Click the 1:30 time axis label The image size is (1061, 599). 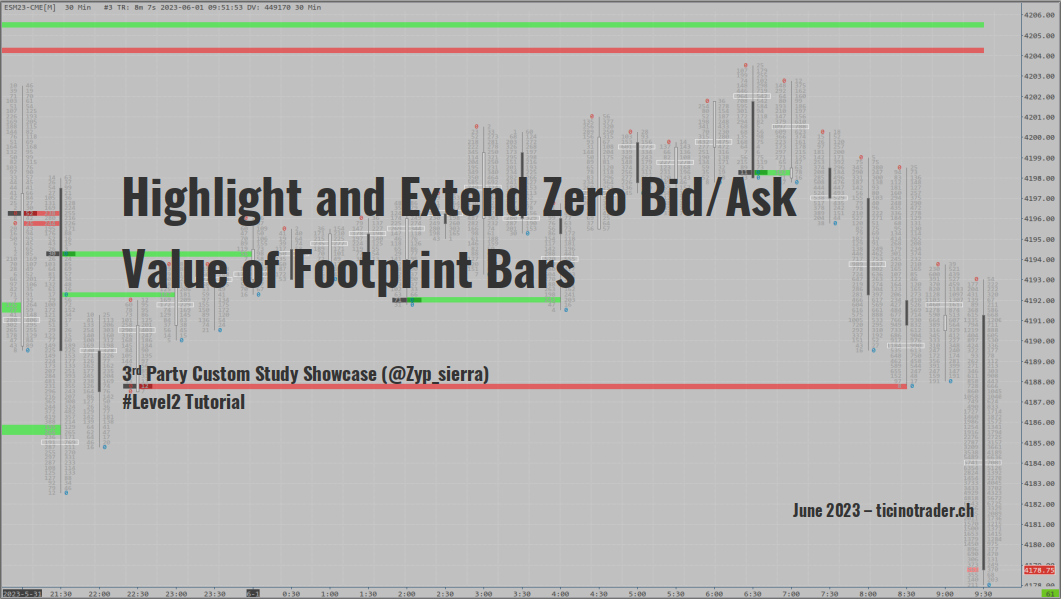(x=368, y=594)
